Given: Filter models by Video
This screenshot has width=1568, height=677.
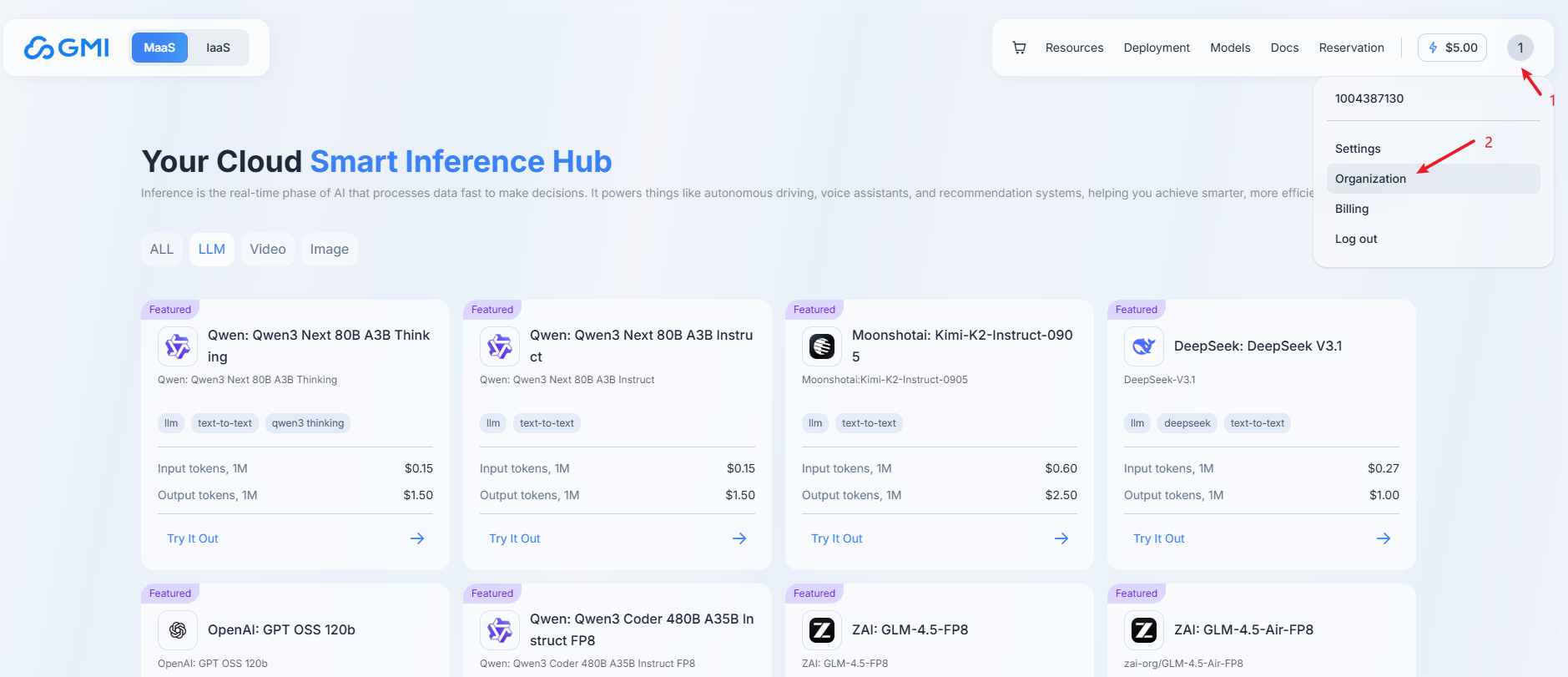Looking at the screenshot, I should 267,249.
